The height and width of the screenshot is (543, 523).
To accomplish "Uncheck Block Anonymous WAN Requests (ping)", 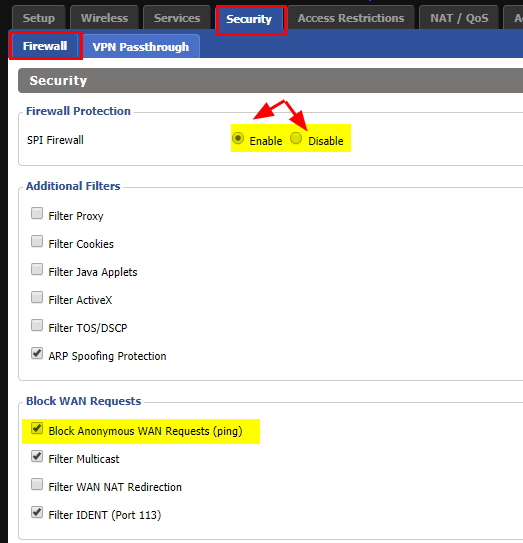I will pyautogui.click(x=37, y=428).
